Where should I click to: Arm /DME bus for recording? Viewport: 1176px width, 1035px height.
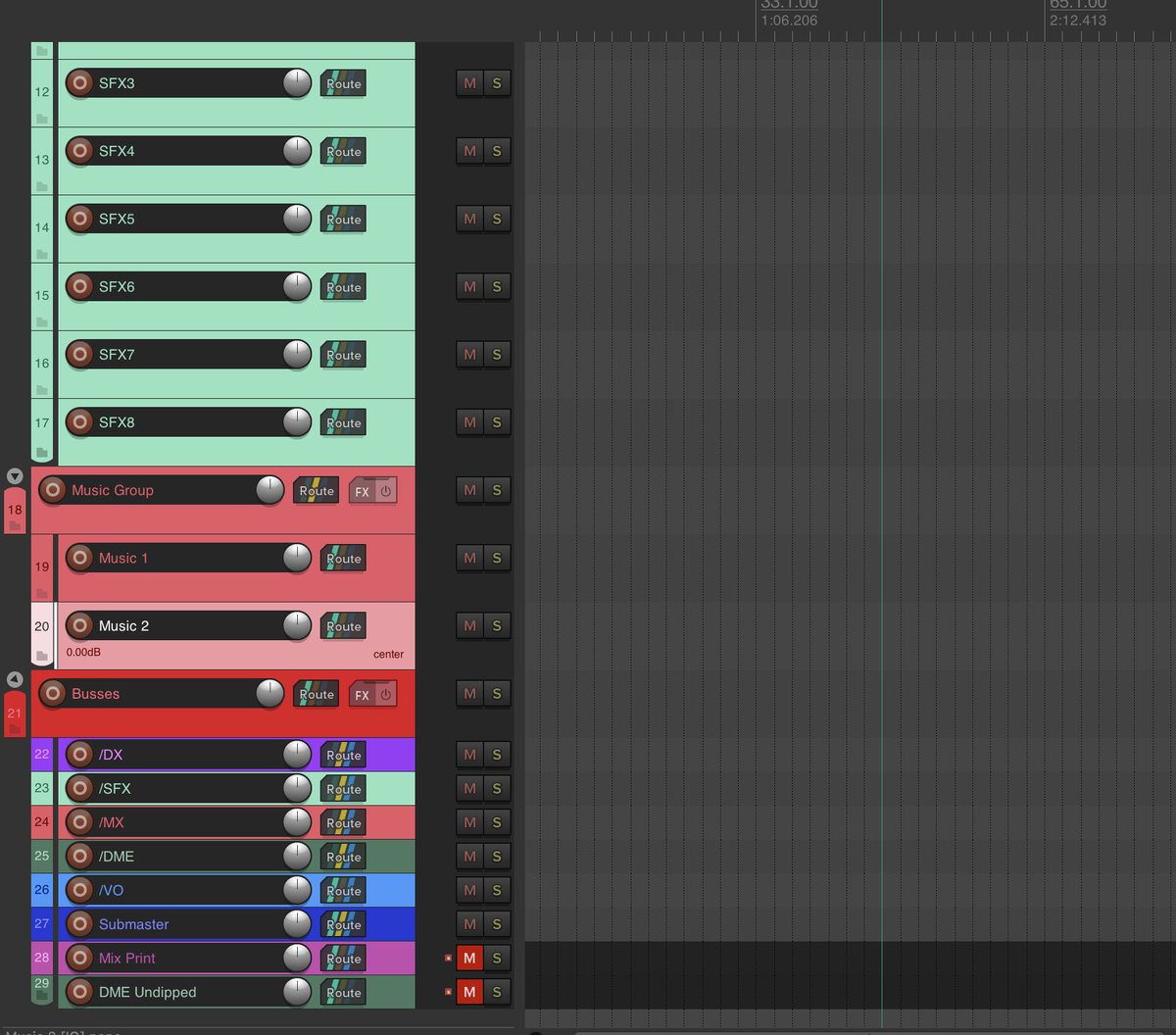80,856
